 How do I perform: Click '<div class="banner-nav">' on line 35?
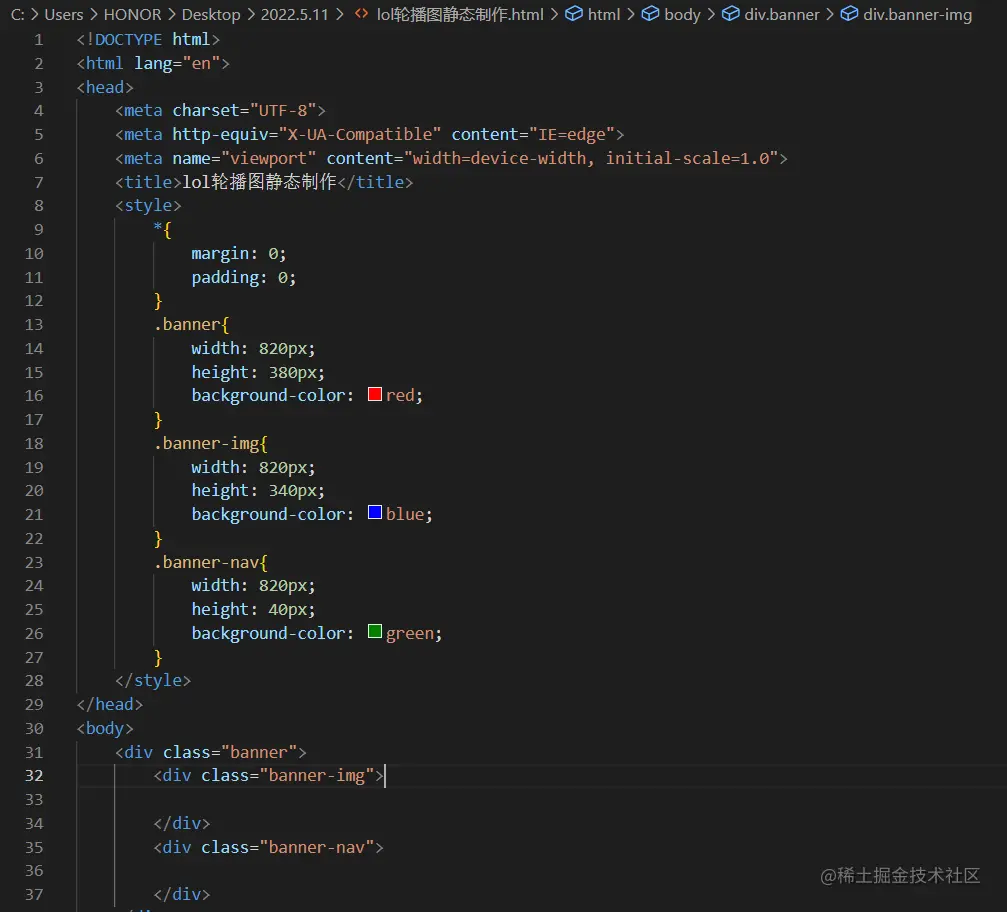[x=268, y=848]
